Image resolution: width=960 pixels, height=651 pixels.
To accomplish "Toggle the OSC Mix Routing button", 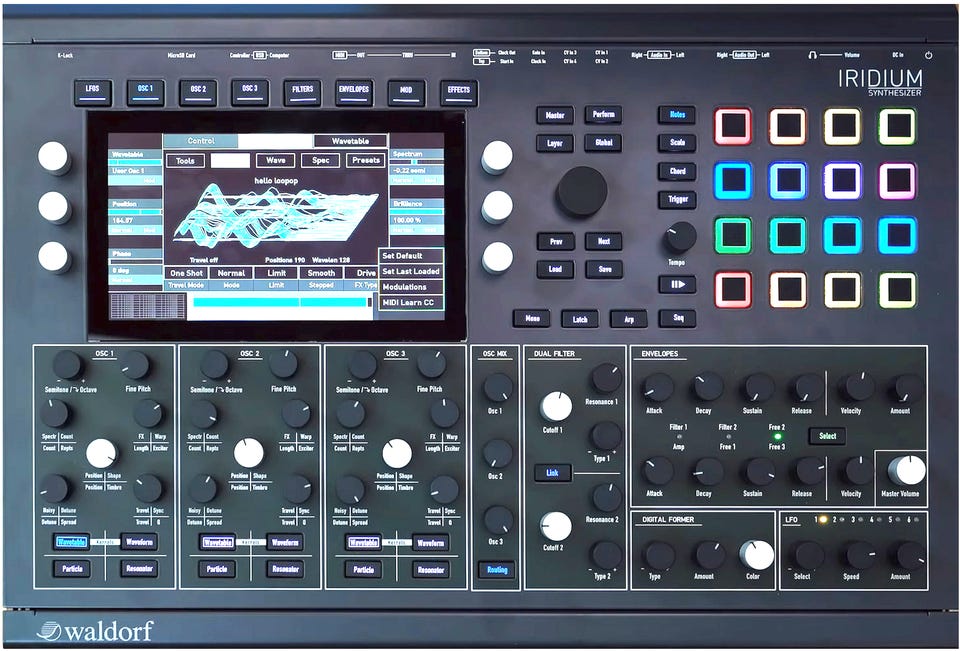I will 497,570.
